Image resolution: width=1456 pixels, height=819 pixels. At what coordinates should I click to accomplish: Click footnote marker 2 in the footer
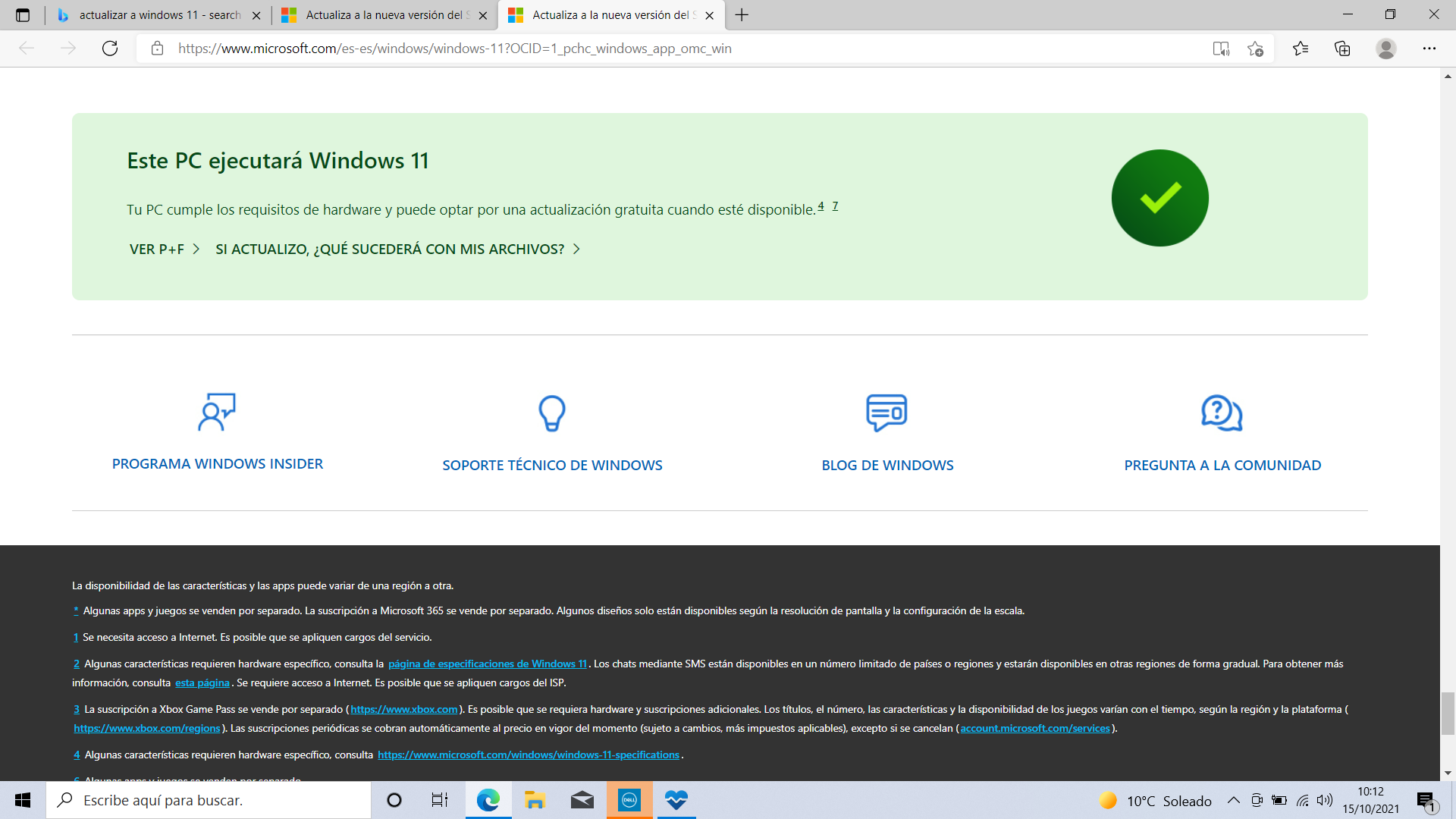77,664
